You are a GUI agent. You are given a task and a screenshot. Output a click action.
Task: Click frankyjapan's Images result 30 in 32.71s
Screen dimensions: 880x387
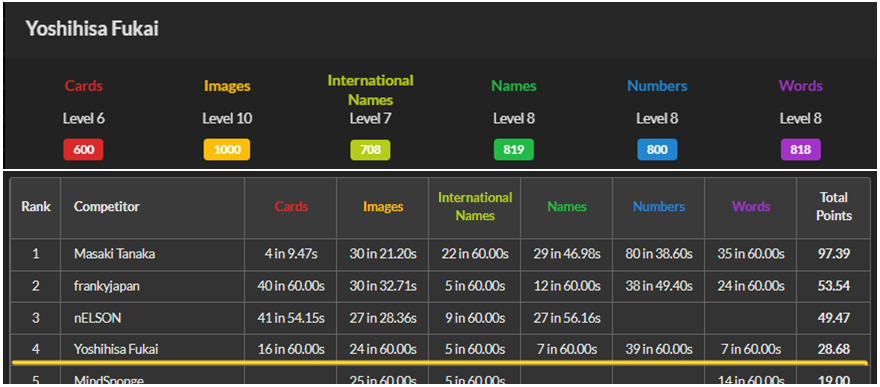click(x=383, y=286)
